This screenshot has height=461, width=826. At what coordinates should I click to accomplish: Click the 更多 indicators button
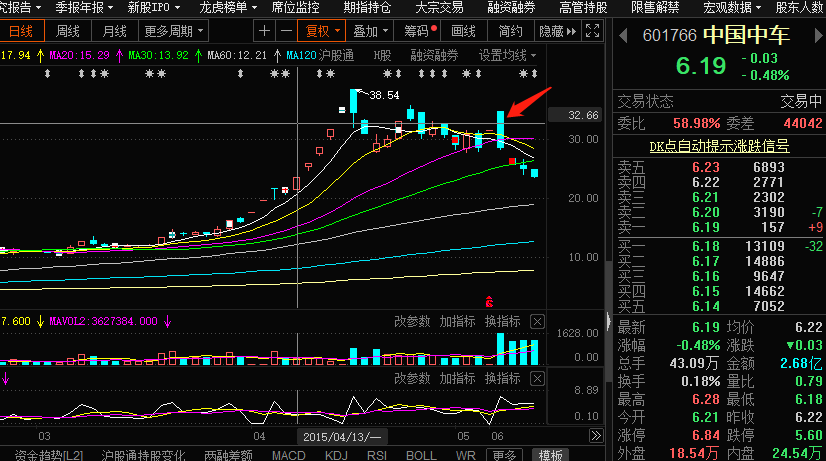click(x=504, y=455)
